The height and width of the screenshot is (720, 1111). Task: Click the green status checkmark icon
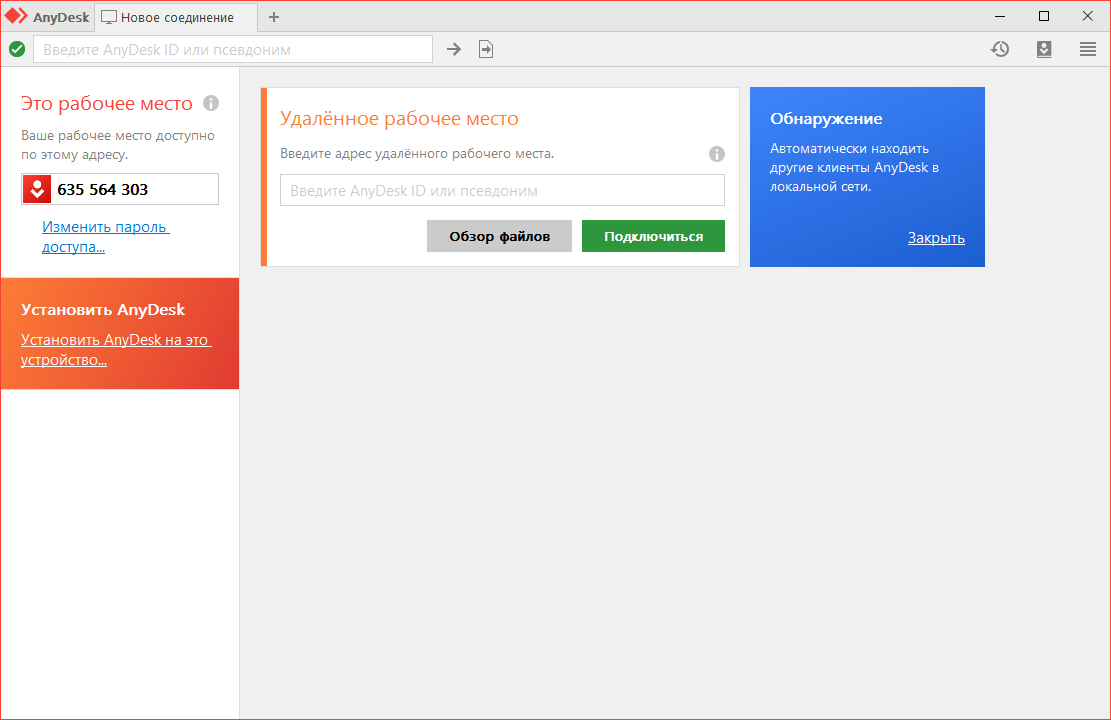point(16,48)
